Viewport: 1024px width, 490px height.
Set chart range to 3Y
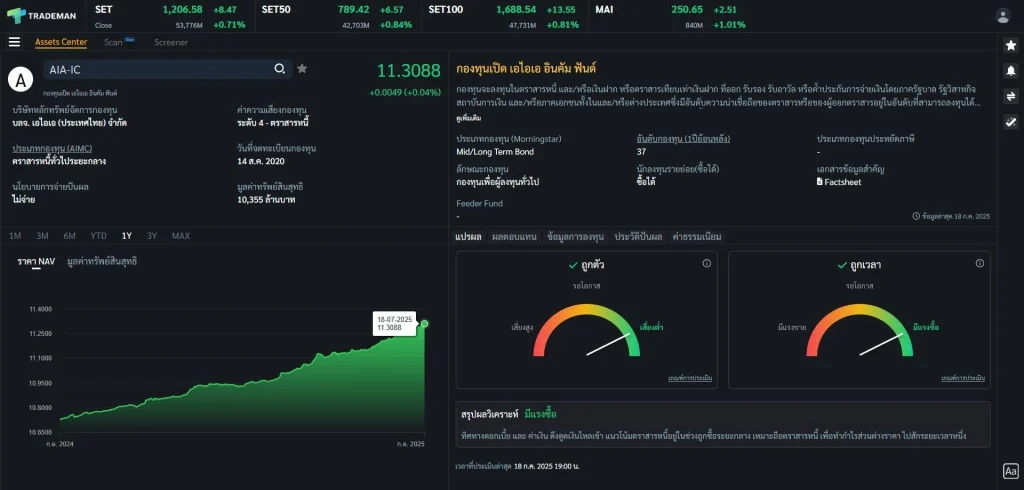click(x=152, y=236)
